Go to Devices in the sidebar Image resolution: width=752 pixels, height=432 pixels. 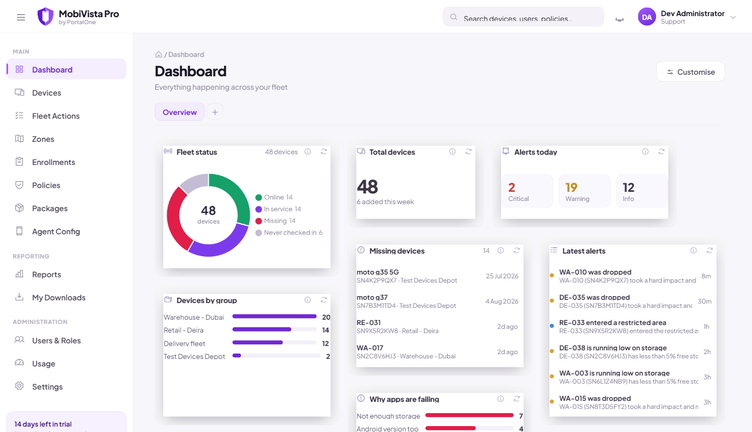pos(67,93)
